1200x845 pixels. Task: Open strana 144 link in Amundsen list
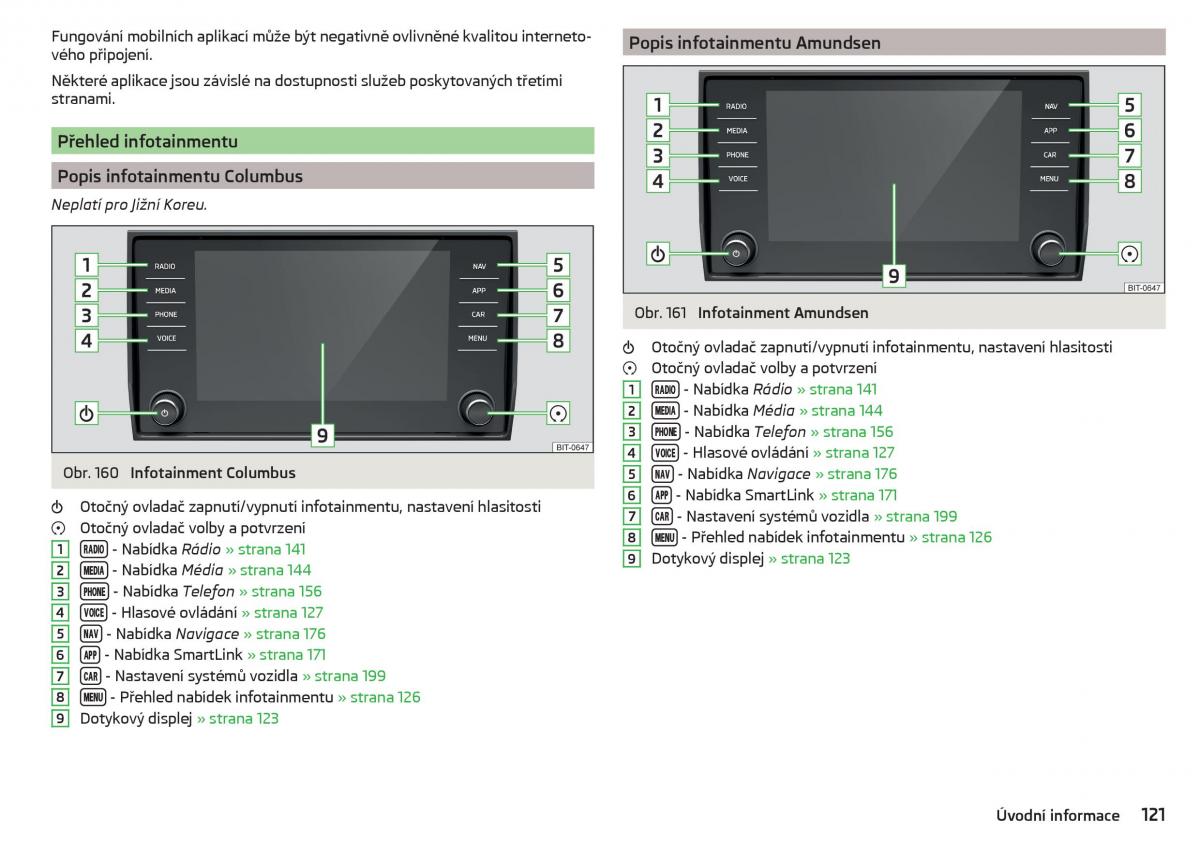point(841,410)
